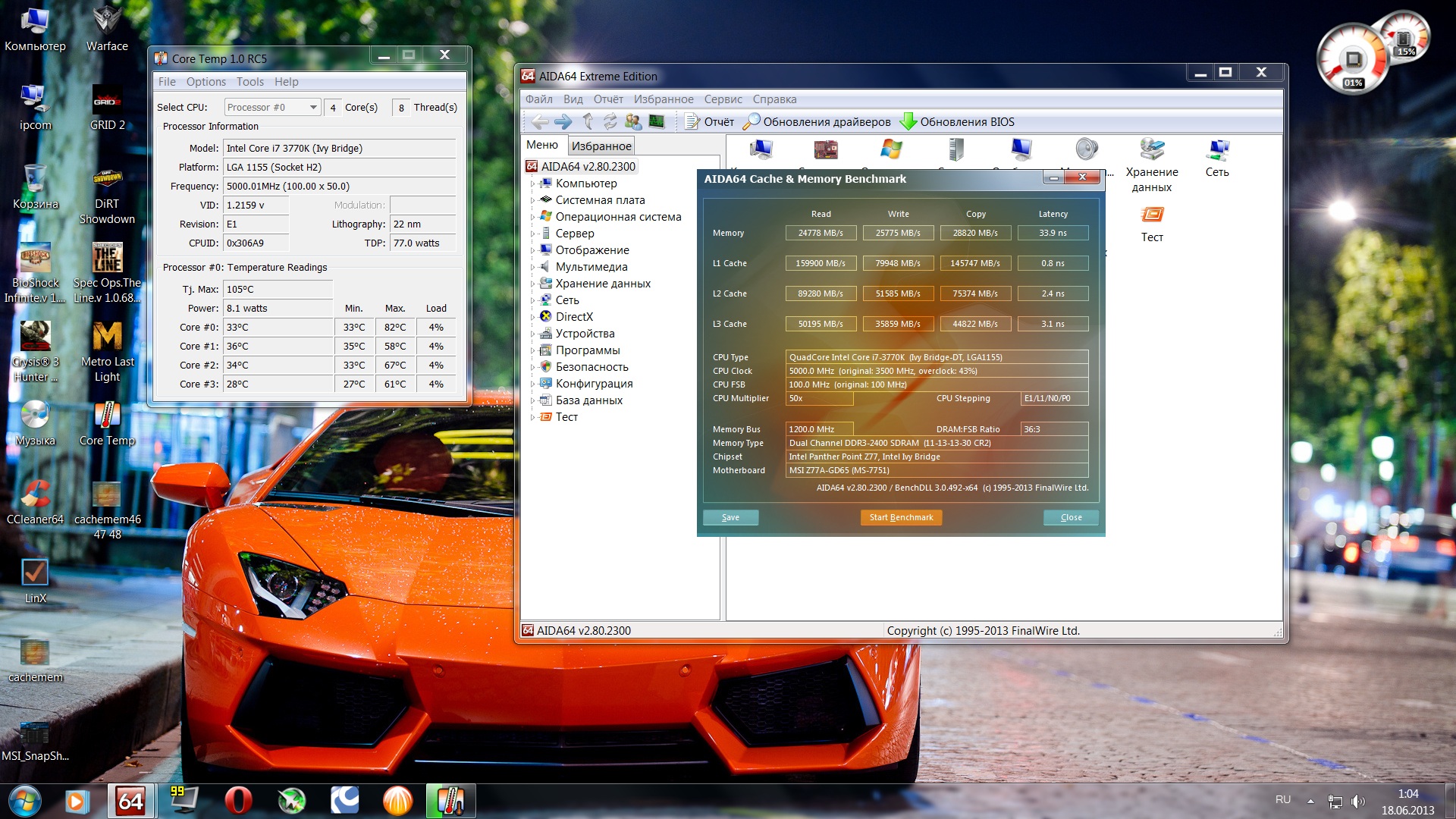The height and width of the screenshot is (819, 1456).
Task: Click the Memory Read result field
Action: (x=821, y=233)
